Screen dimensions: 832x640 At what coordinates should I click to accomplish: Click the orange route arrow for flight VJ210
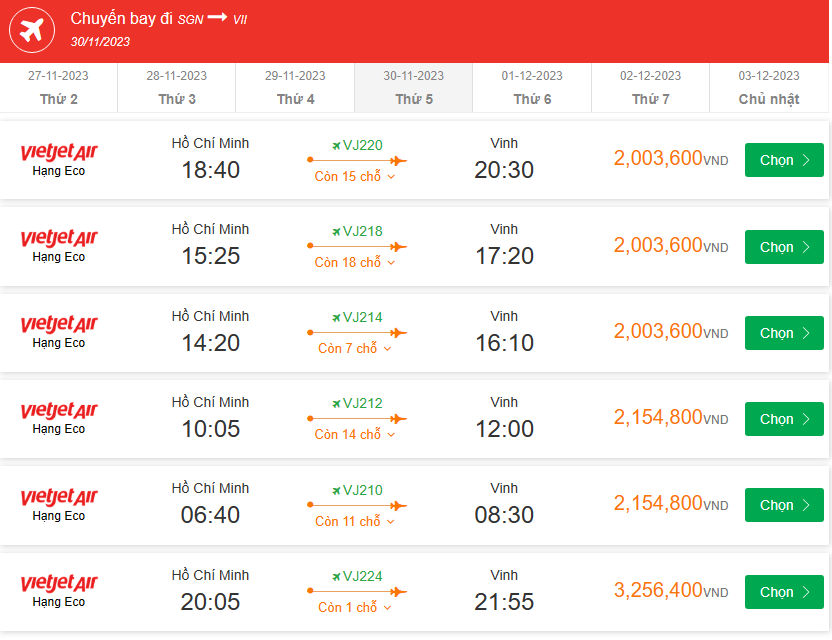pos(356,505)
